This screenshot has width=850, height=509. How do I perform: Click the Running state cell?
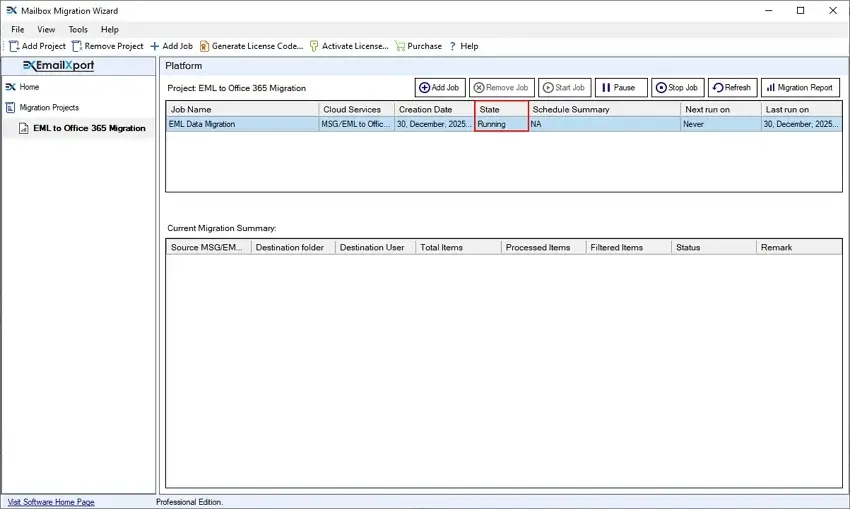point(501,124)
